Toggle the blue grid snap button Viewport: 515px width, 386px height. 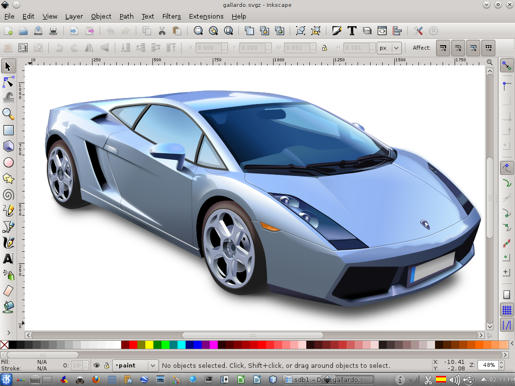click(x=506, y=310)
